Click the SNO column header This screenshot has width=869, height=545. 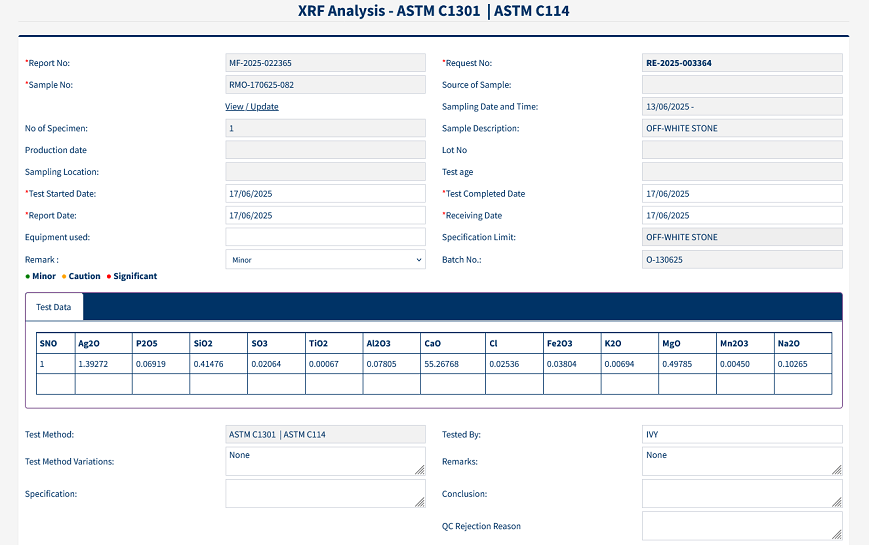(55, 343)
